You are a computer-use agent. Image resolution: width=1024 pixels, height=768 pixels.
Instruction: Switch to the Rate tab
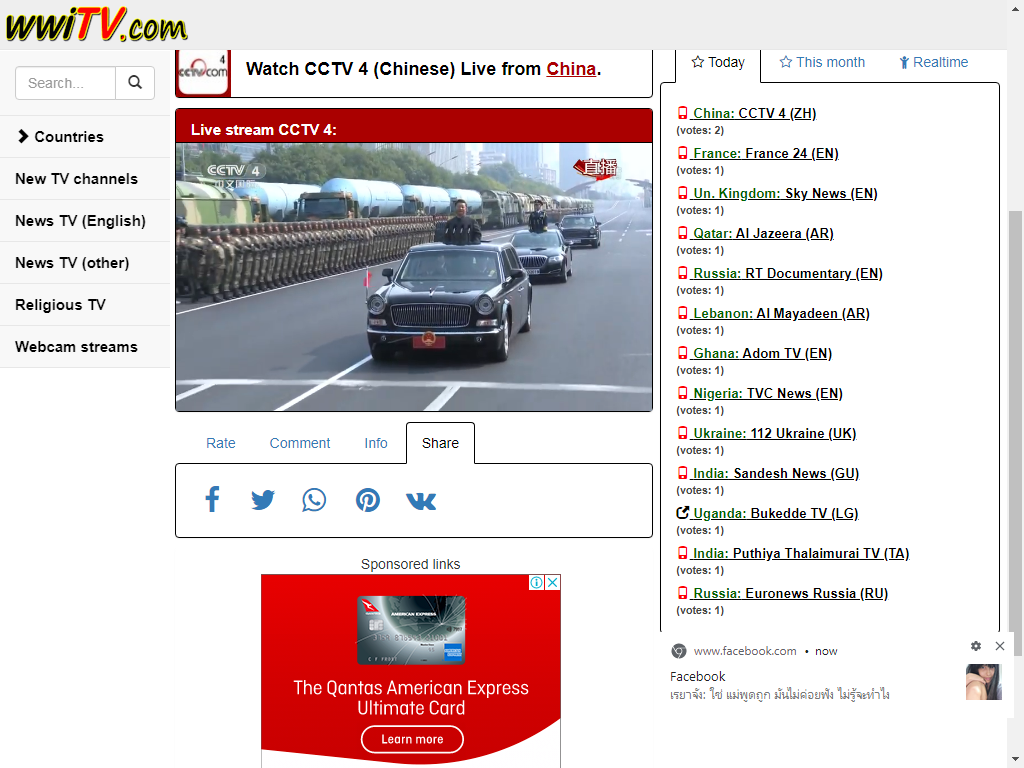(x=221, y=443)
